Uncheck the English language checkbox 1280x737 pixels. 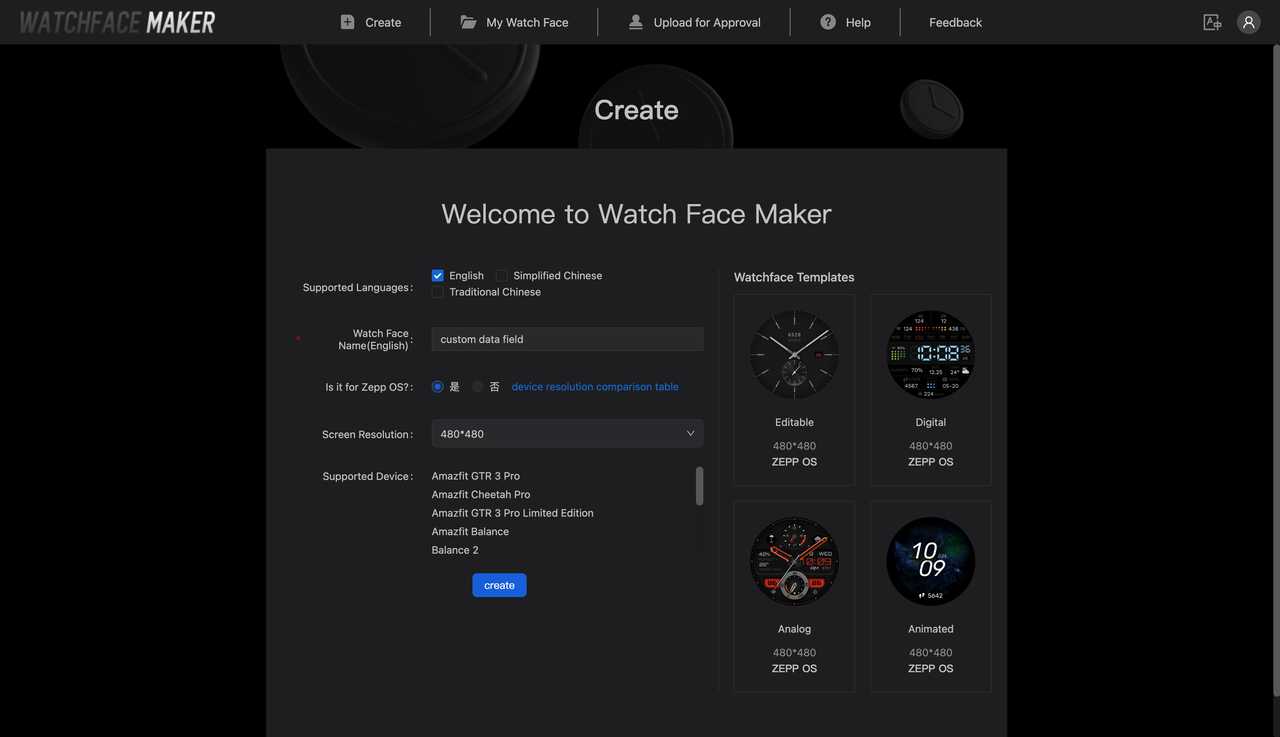(x=437, y=275)
